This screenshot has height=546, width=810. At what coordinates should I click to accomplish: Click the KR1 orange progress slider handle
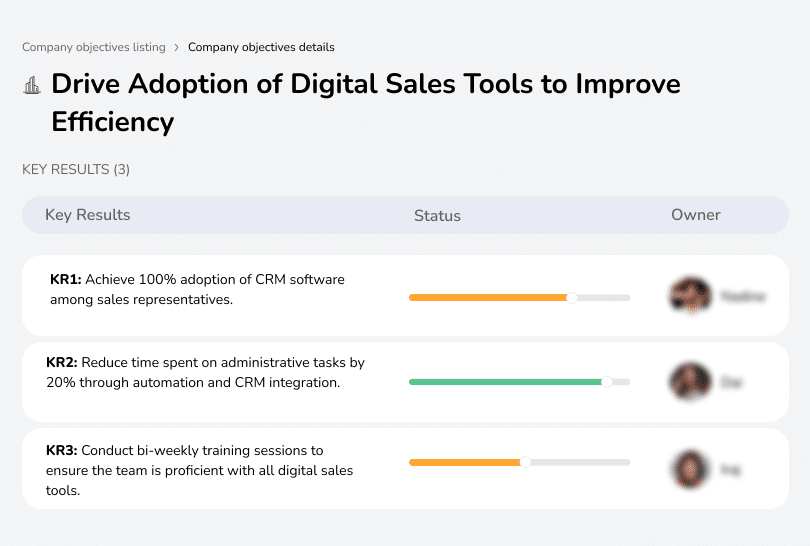pyautogui.click(x=572, y=298)
